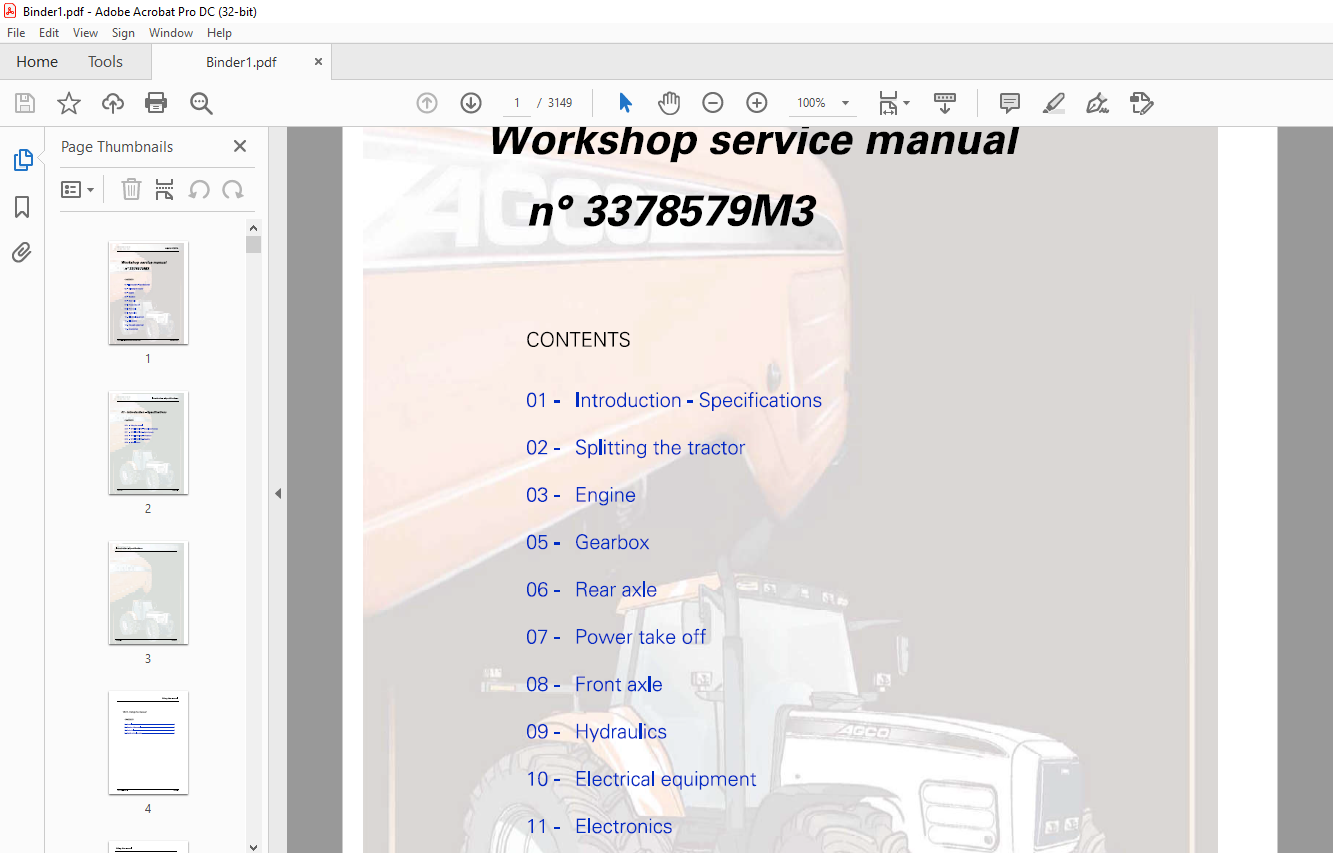Select page 1 thumbnail

[148, 293]
